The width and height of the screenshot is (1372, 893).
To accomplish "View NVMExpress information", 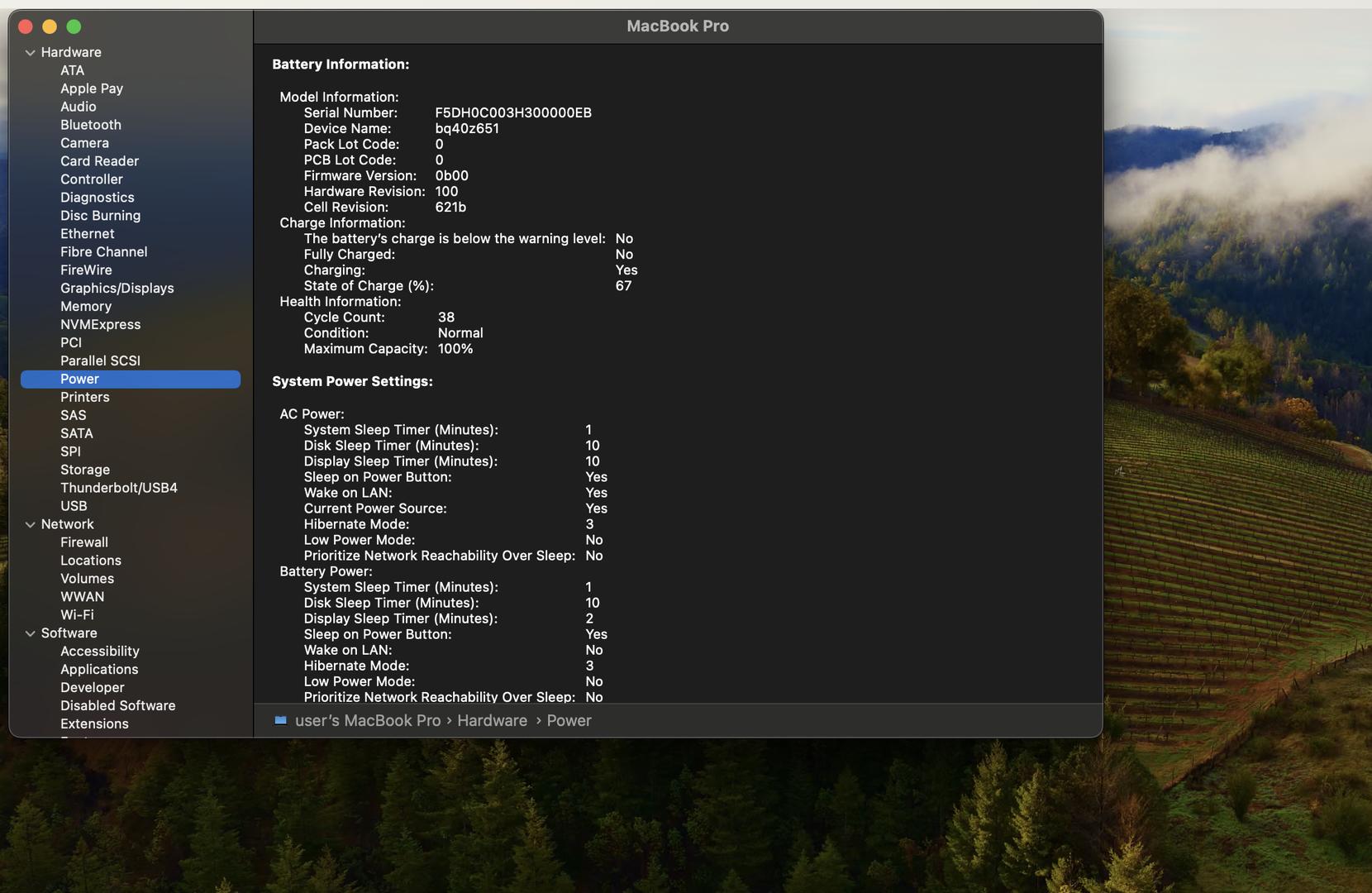I will [101, 325].
